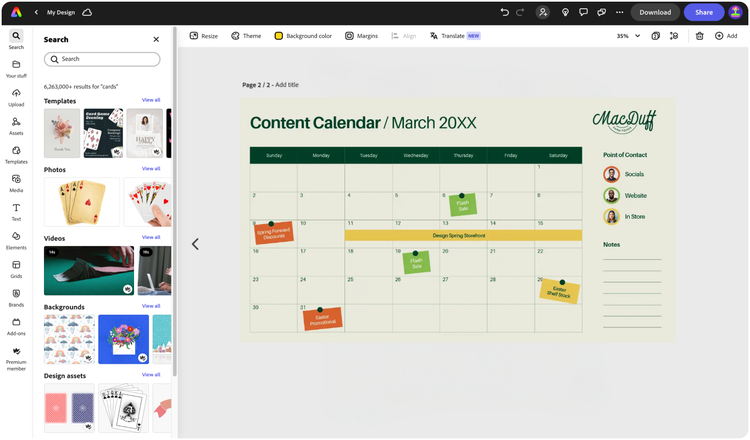This screenshot has height=440, width=750.
Task: Click the Download button
Action: tap(655, 12)
